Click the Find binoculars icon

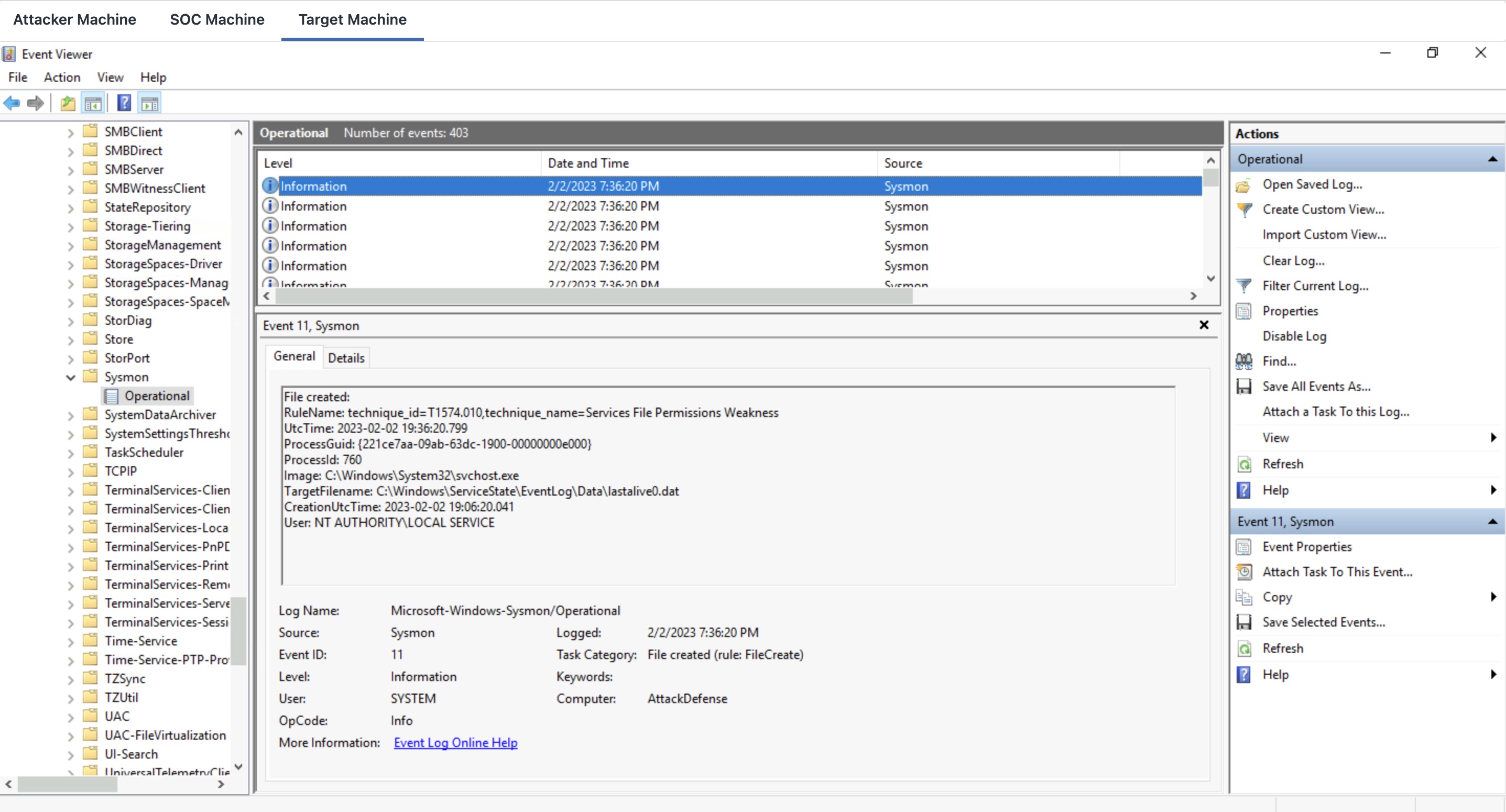1243,361
